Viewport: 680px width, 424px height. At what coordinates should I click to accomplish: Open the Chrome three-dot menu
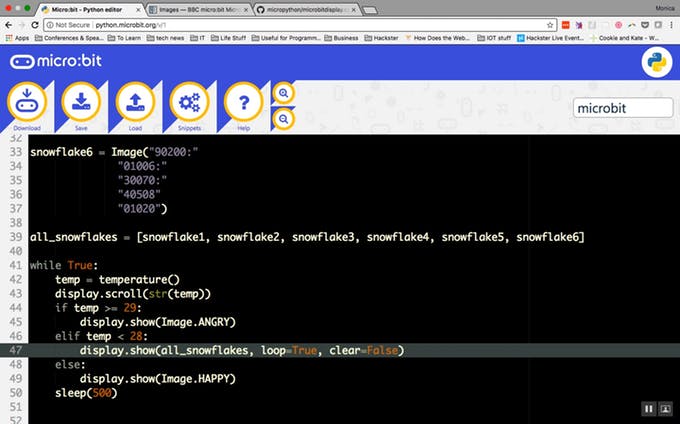(x=671, y=25)
